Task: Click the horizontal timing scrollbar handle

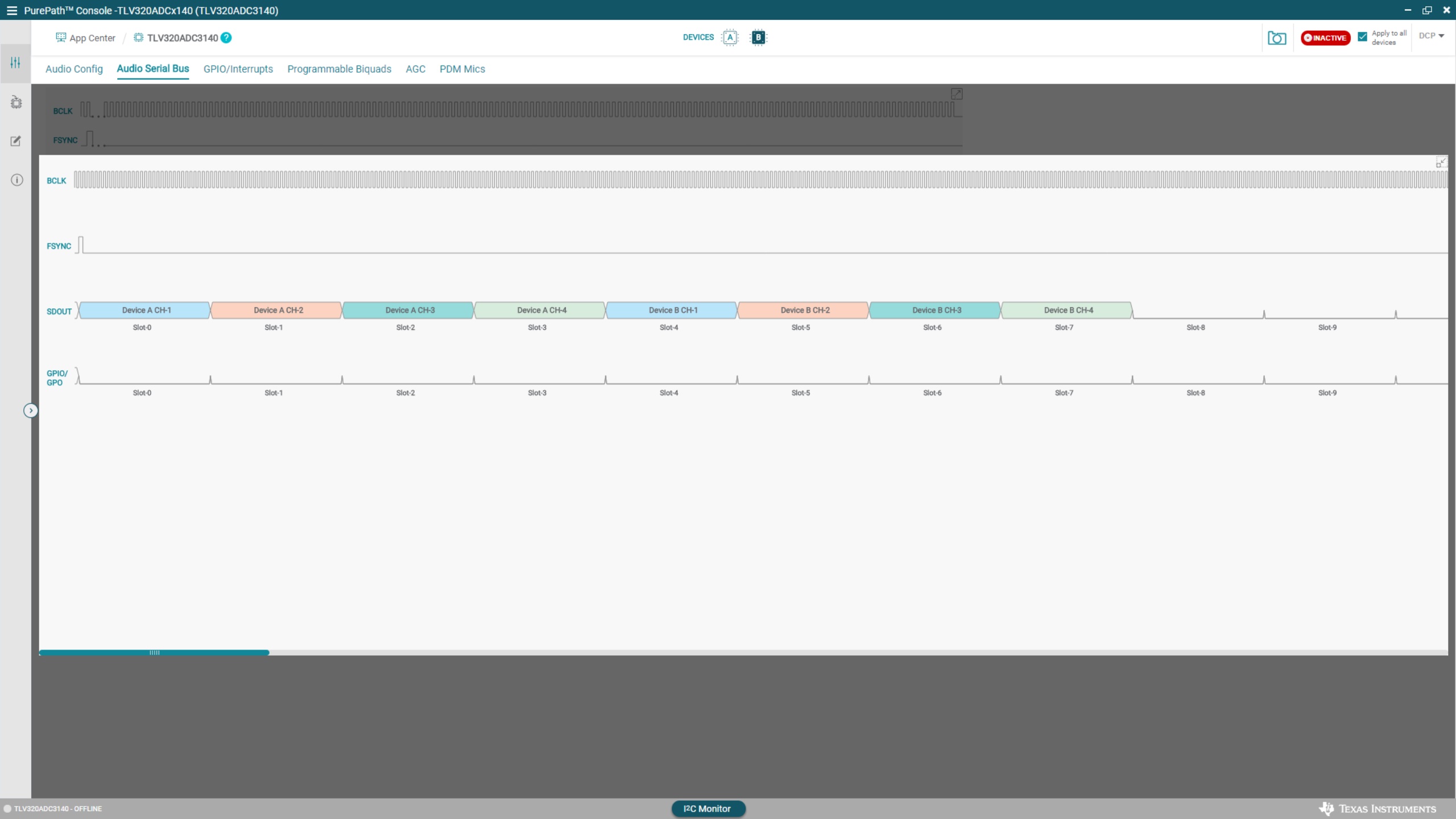Action: (x=154, y=652)
